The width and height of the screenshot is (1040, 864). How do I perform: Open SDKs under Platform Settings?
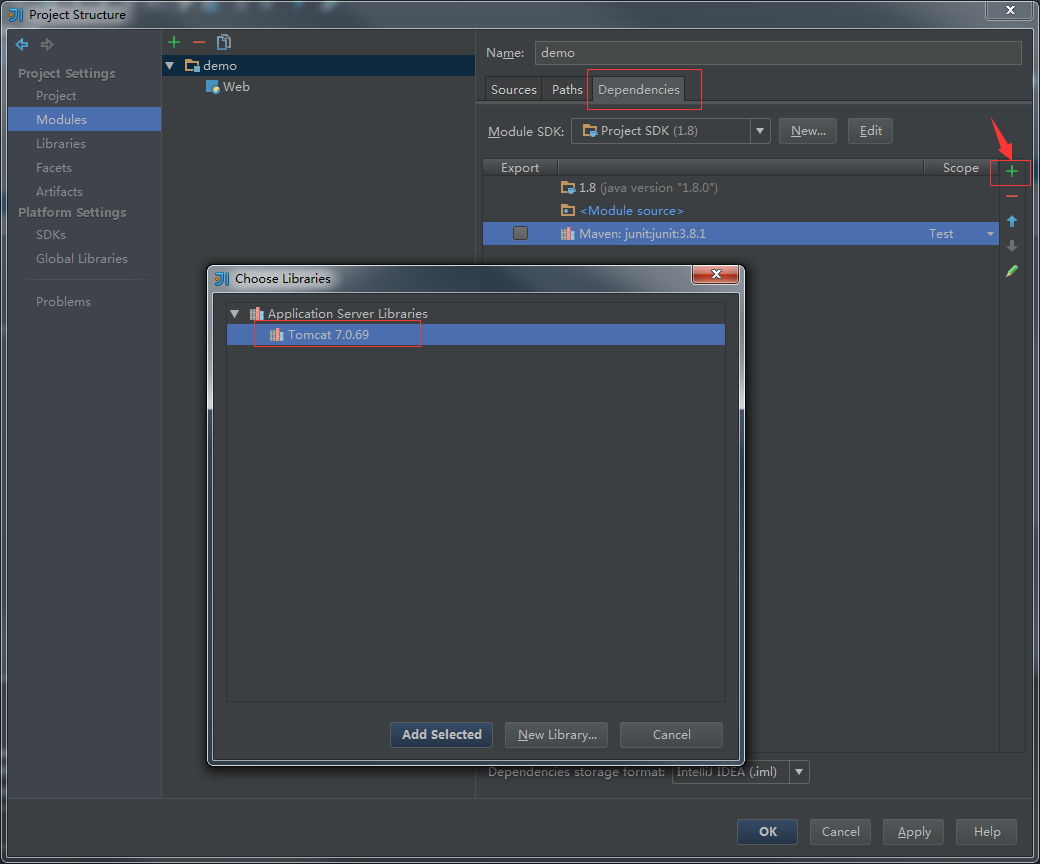click(x=50, y=235)
